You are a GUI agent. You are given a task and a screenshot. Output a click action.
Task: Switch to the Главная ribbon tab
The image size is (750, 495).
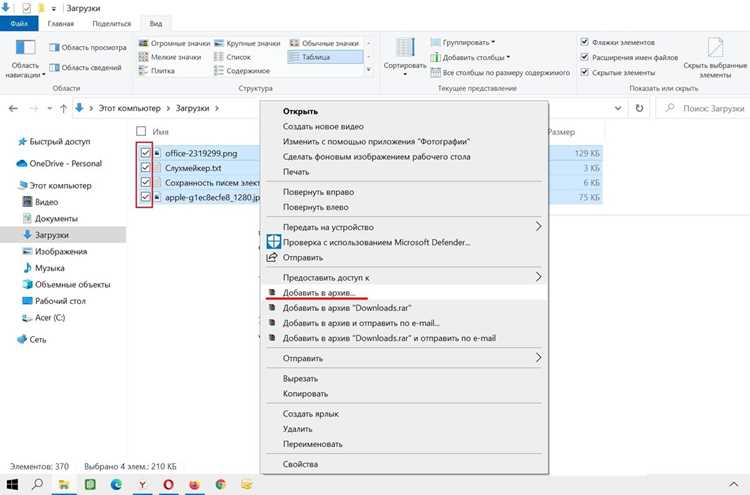pyautogui.click(x=61, y=23)
